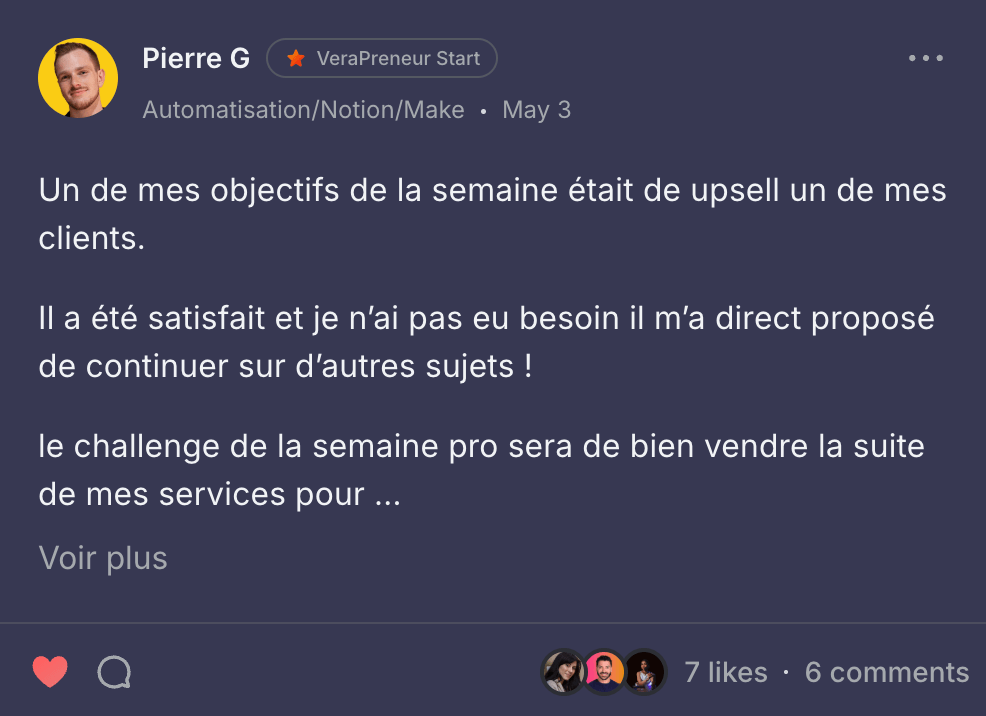This screenshot has width=986, height=716.
Task: Click the May 3 post date
Action: point(536,110)
